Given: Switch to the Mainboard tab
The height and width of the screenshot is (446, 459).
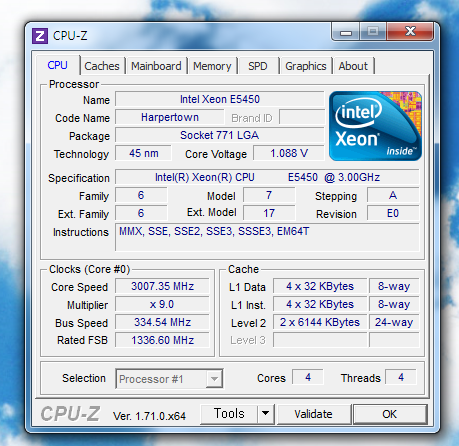Looking at the screenshot, I should (156, 66).
